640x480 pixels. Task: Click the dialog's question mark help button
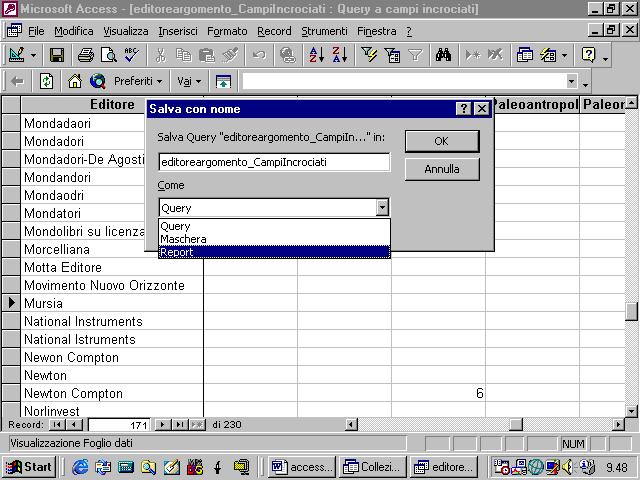coord(463,109)
